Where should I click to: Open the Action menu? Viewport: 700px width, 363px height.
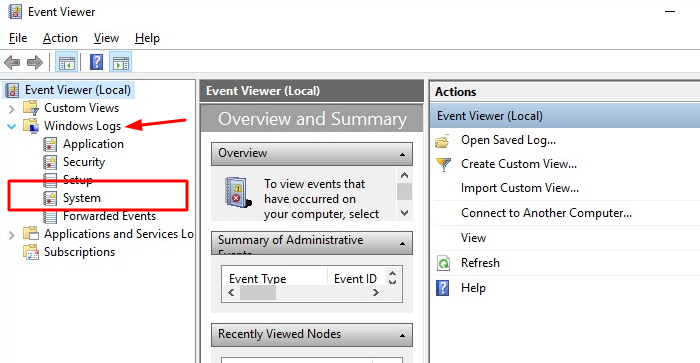point(60,38)
